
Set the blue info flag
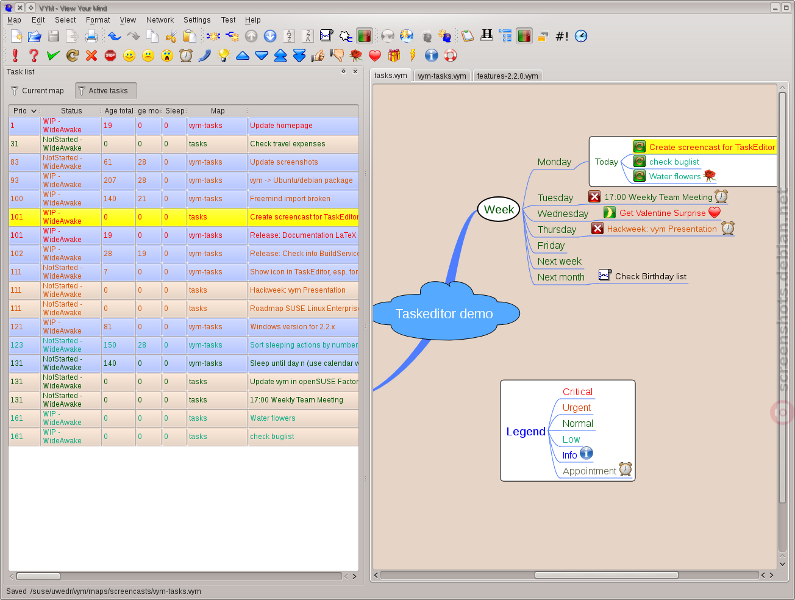click(431, 55)
